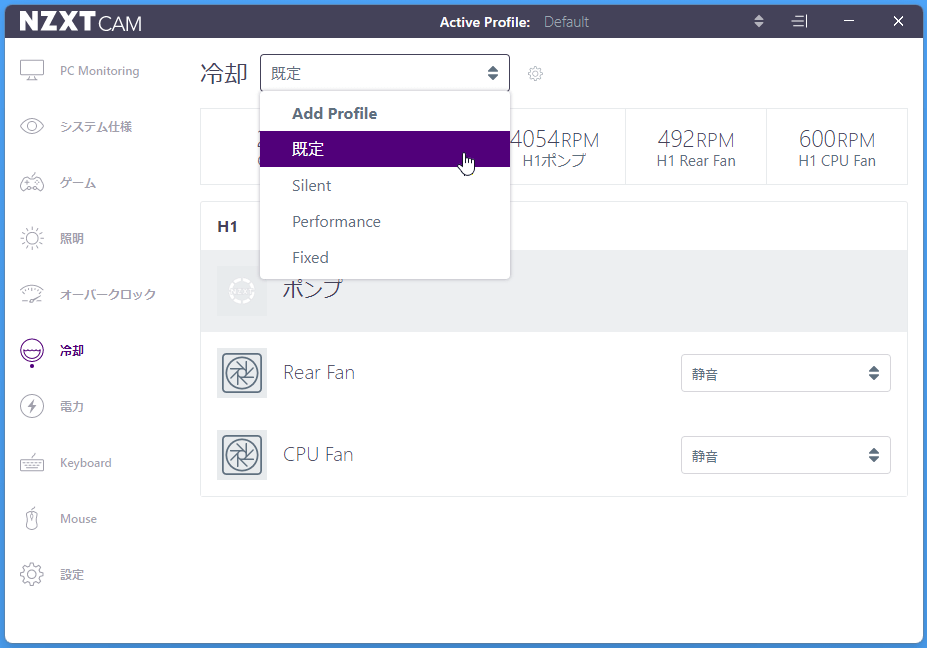
Task: Select the Fixed profile option
Action: point(310,258)
